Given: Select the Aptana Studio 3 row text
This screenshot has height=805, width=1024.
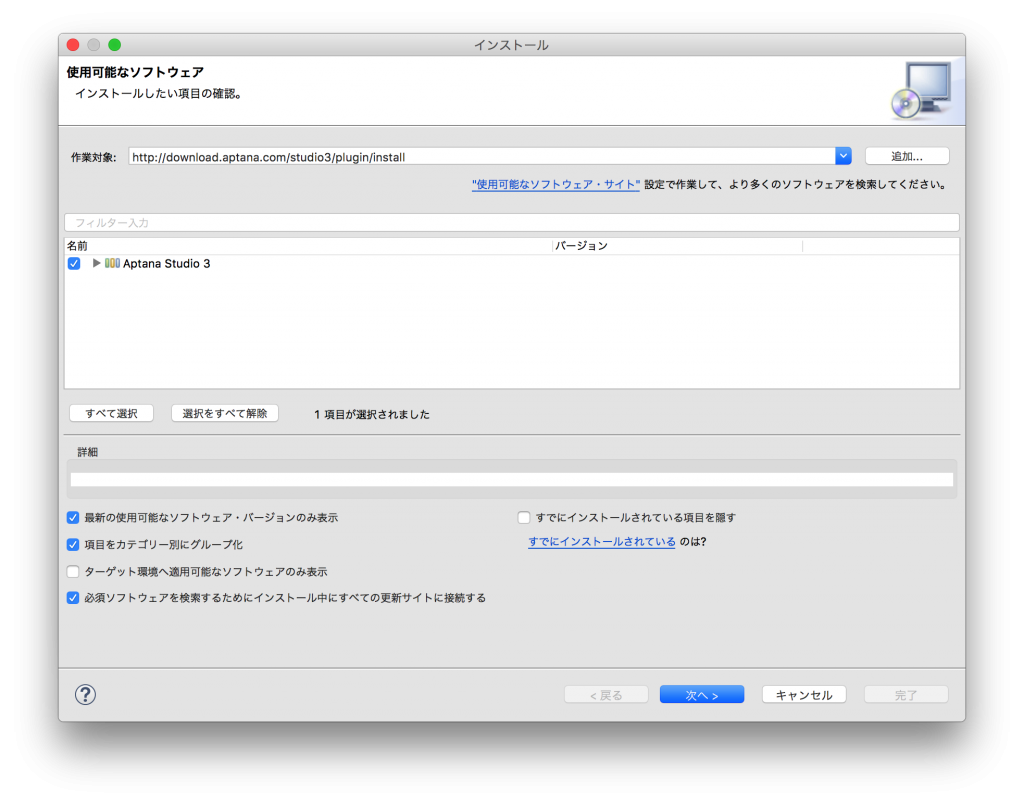Looking at the screenshot, I should point(167,264).
